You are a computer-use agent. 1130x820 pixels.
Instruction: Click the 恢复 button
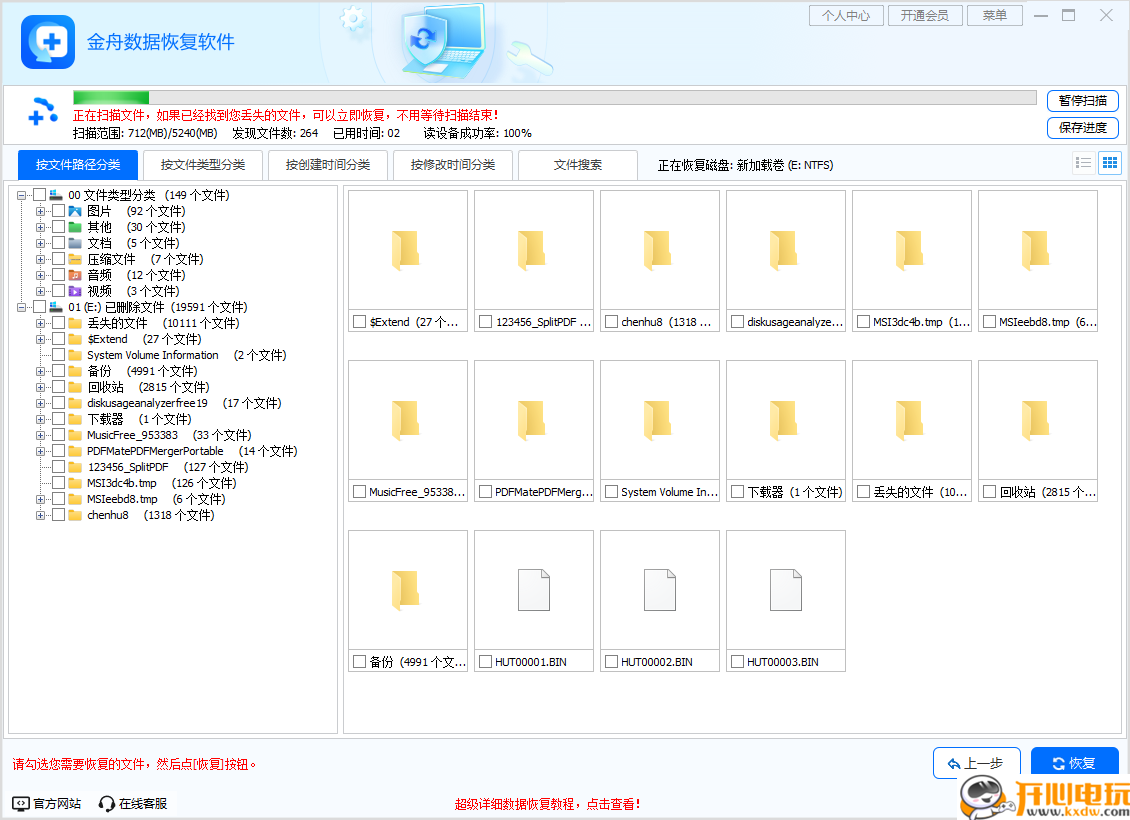[1075, 762]
